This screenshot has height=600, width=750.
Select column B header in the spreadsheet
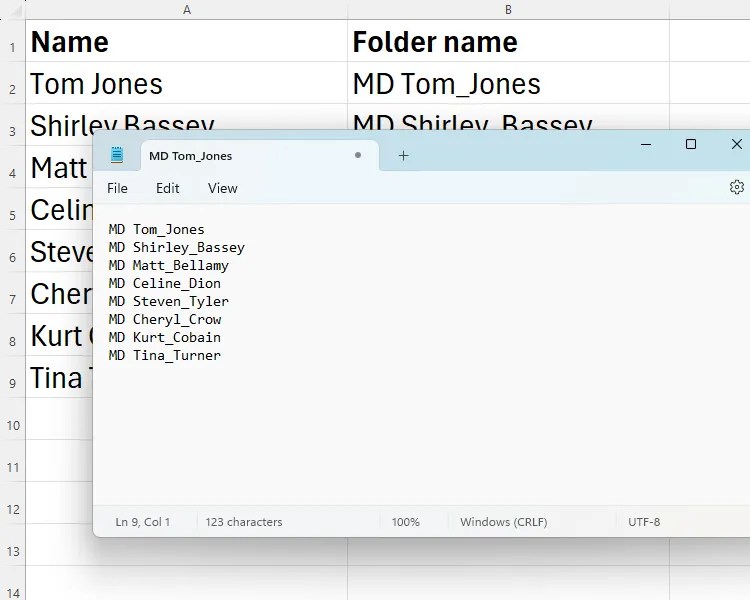point(508,10)
